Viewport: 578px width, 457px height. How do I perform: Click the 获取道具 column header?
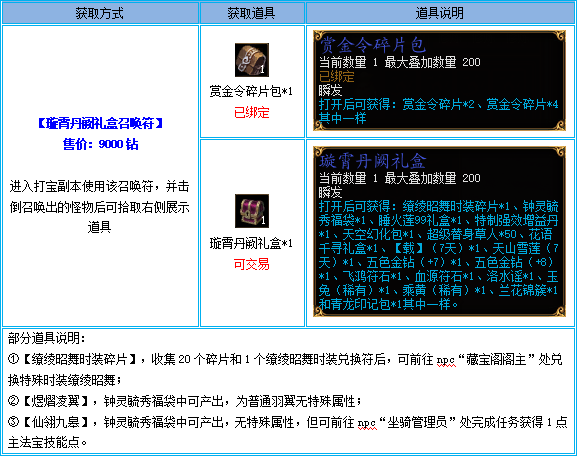pyautogui.click(x=251, y=13)
